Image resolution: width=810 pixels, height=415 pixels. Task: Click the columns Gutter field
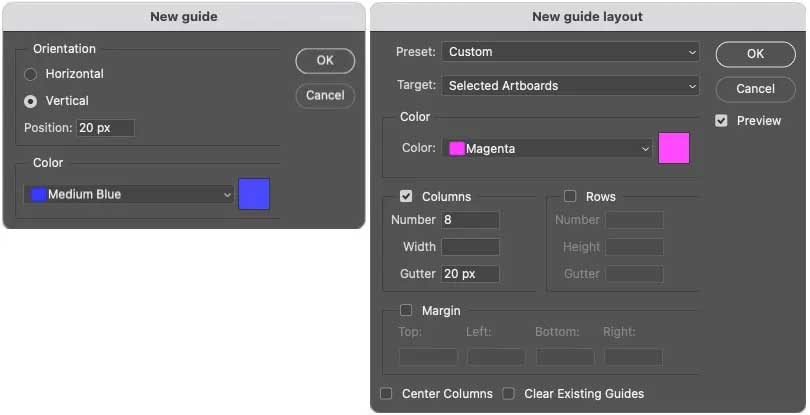(x=470, y=274)
